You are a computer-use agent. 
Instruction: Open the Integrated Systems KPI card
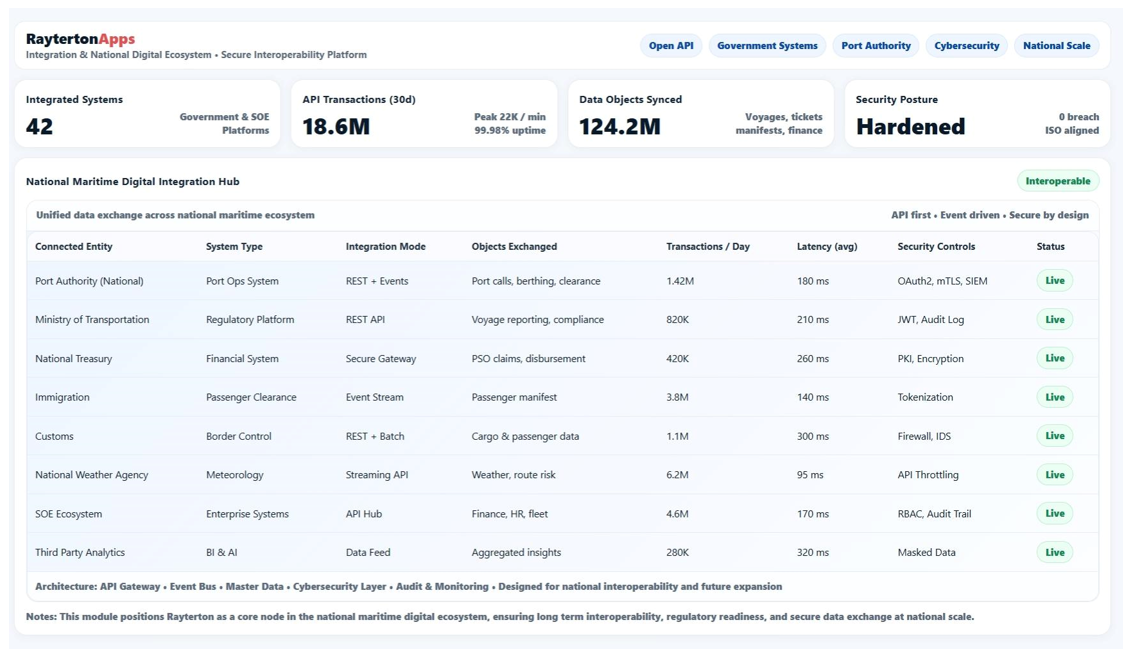(147, 114)
